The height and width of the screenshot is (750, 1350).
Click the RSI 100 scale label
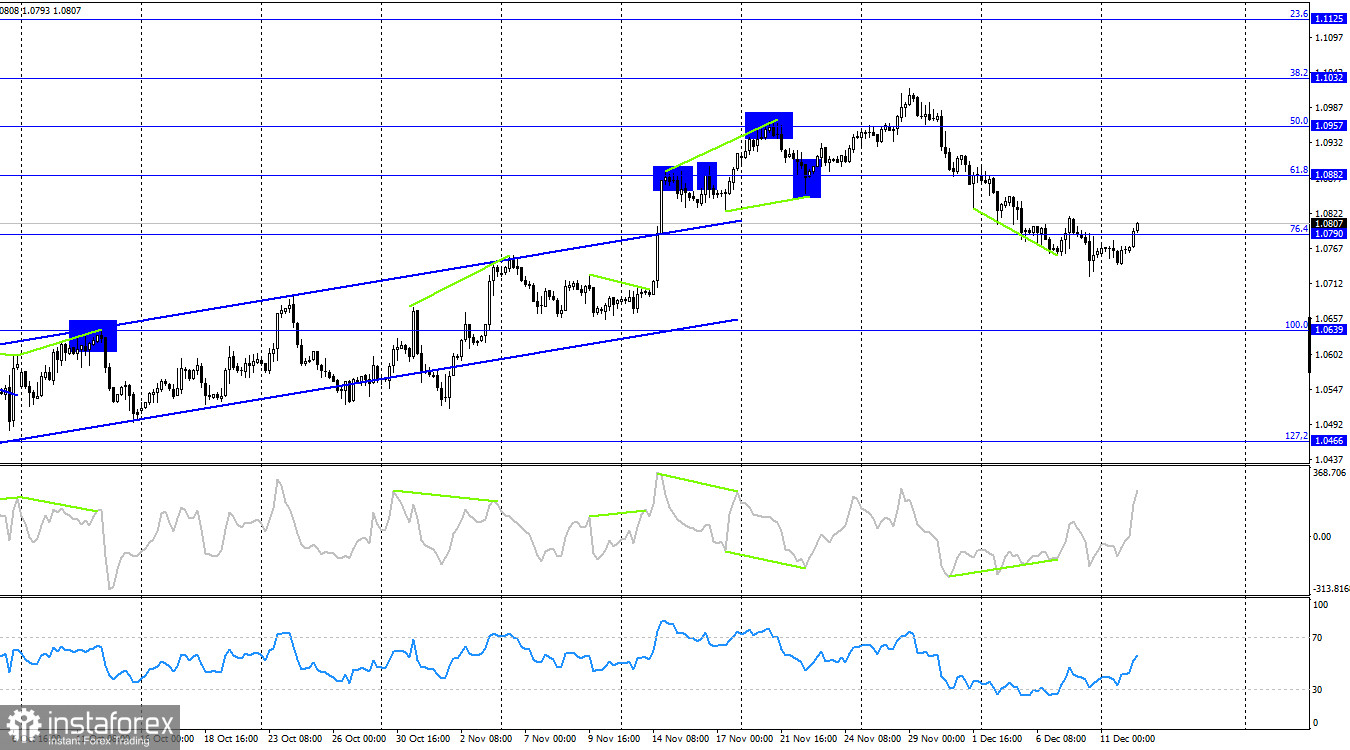click(x=1320, y=605)
